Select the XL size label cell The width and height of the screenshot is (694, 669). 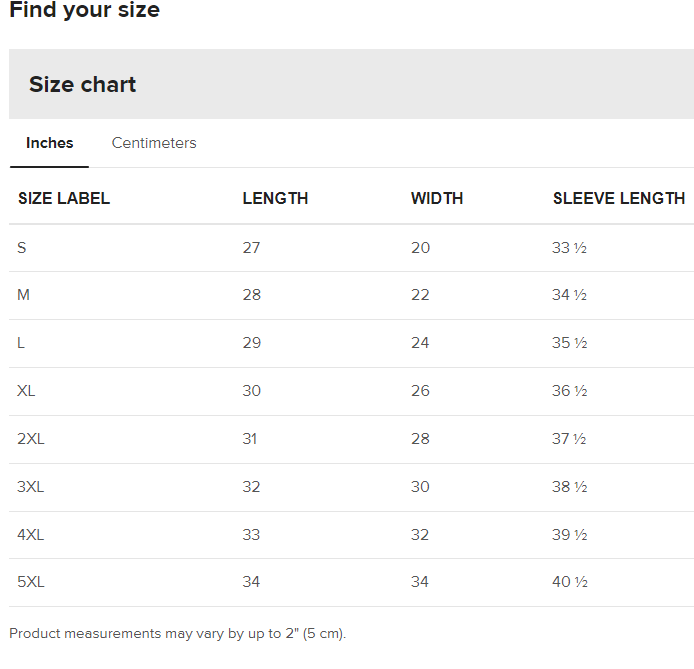coord(26,391)
